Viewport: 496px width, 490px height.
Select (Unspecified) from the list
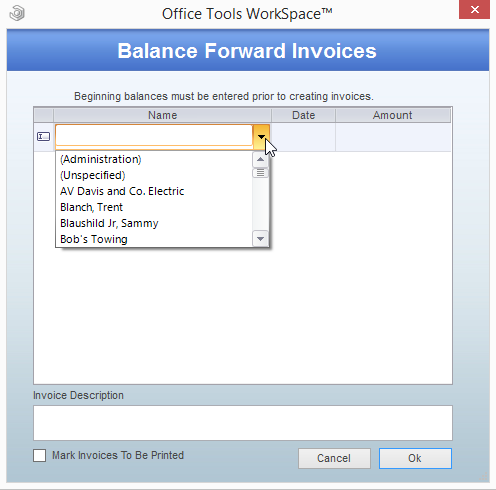[x=93, y=175]
